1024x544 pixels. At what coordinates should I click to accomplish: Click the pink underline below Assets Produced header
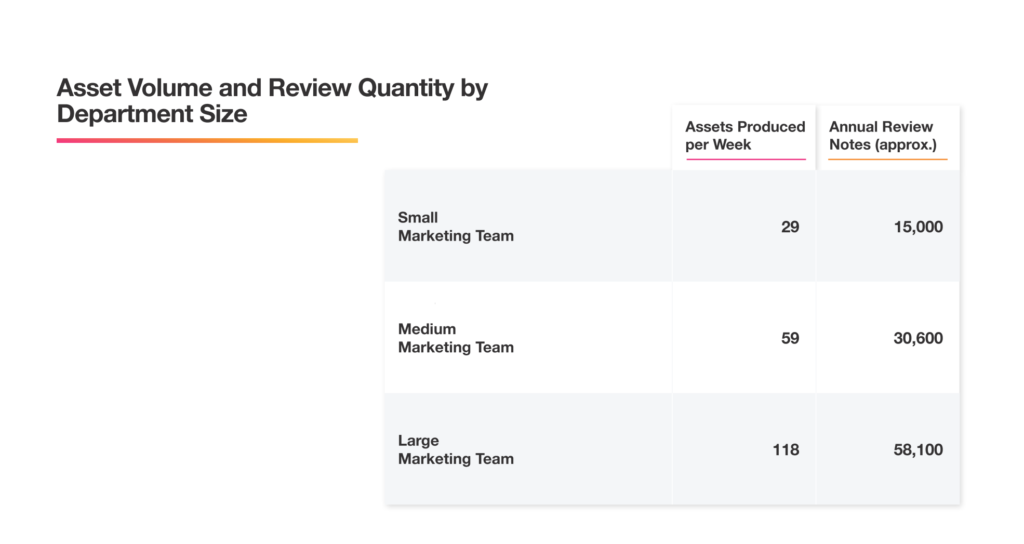tap(745, 159)
